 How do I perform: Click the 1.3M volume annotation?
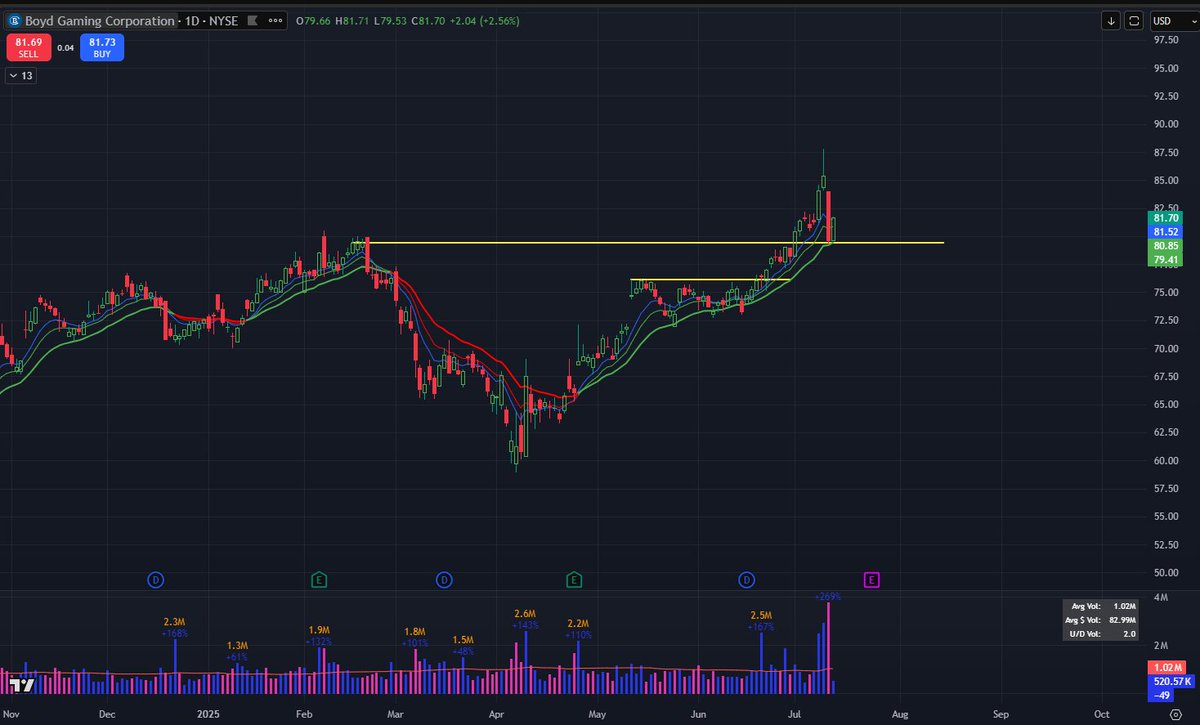[239, 646]
